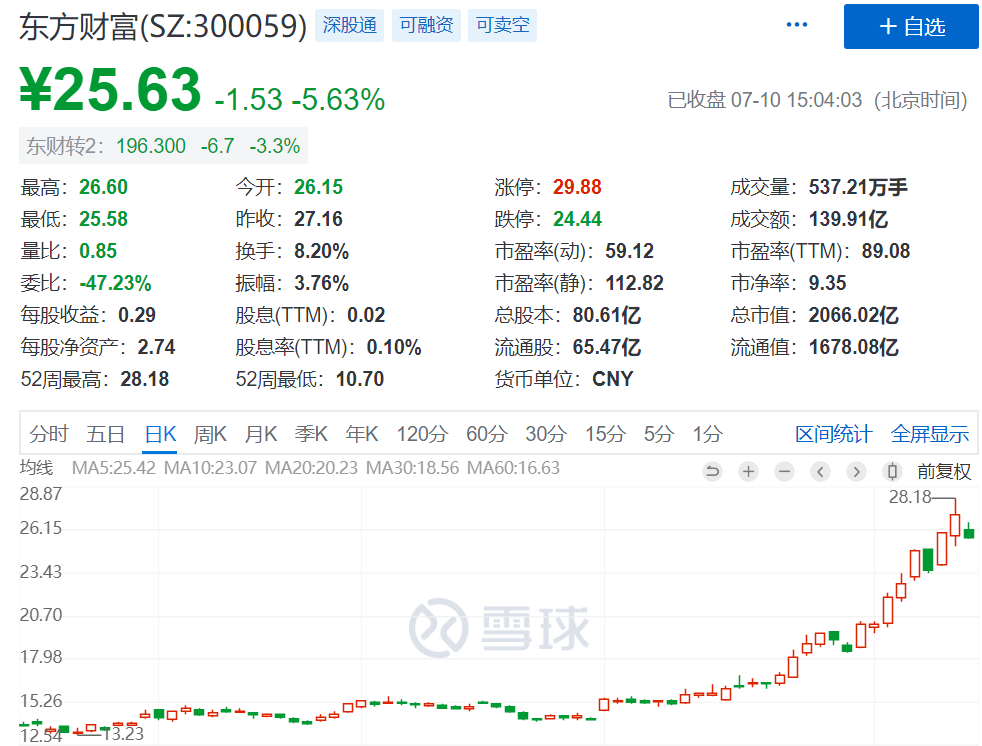Click the MA10:23.07 indicator label
982x746 pixels.
tap(210, 468)
